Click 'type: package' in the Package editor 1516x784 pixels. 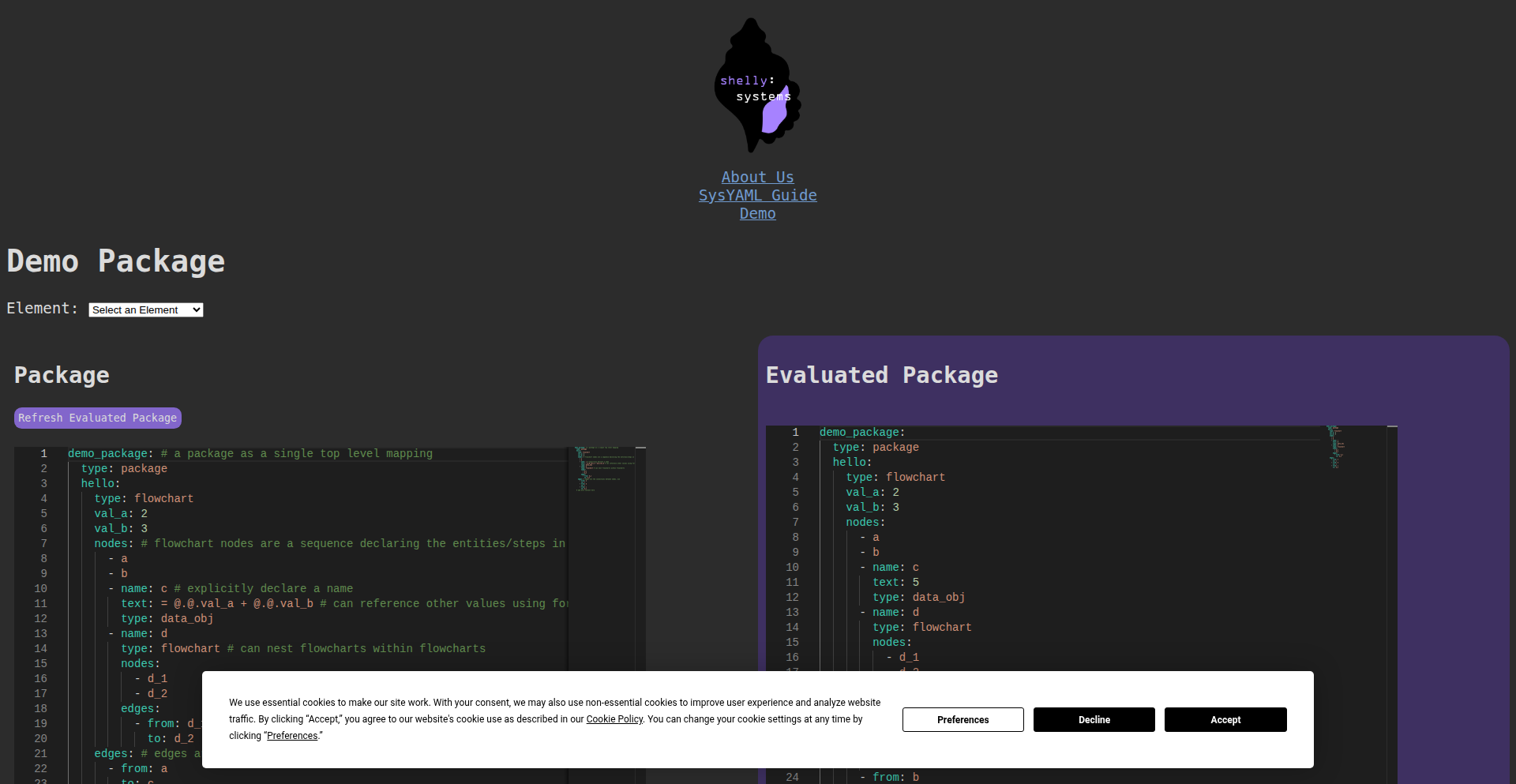[124, 469]
